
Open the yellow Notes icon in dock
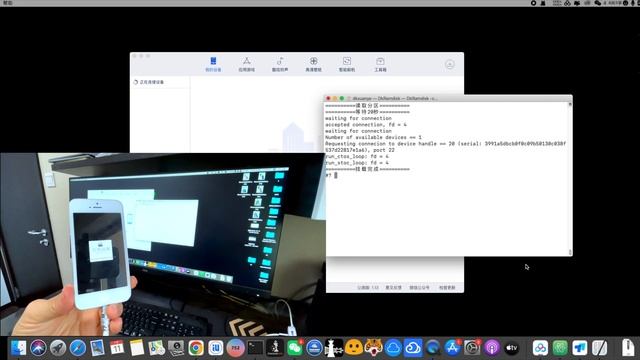click(137, 348)
